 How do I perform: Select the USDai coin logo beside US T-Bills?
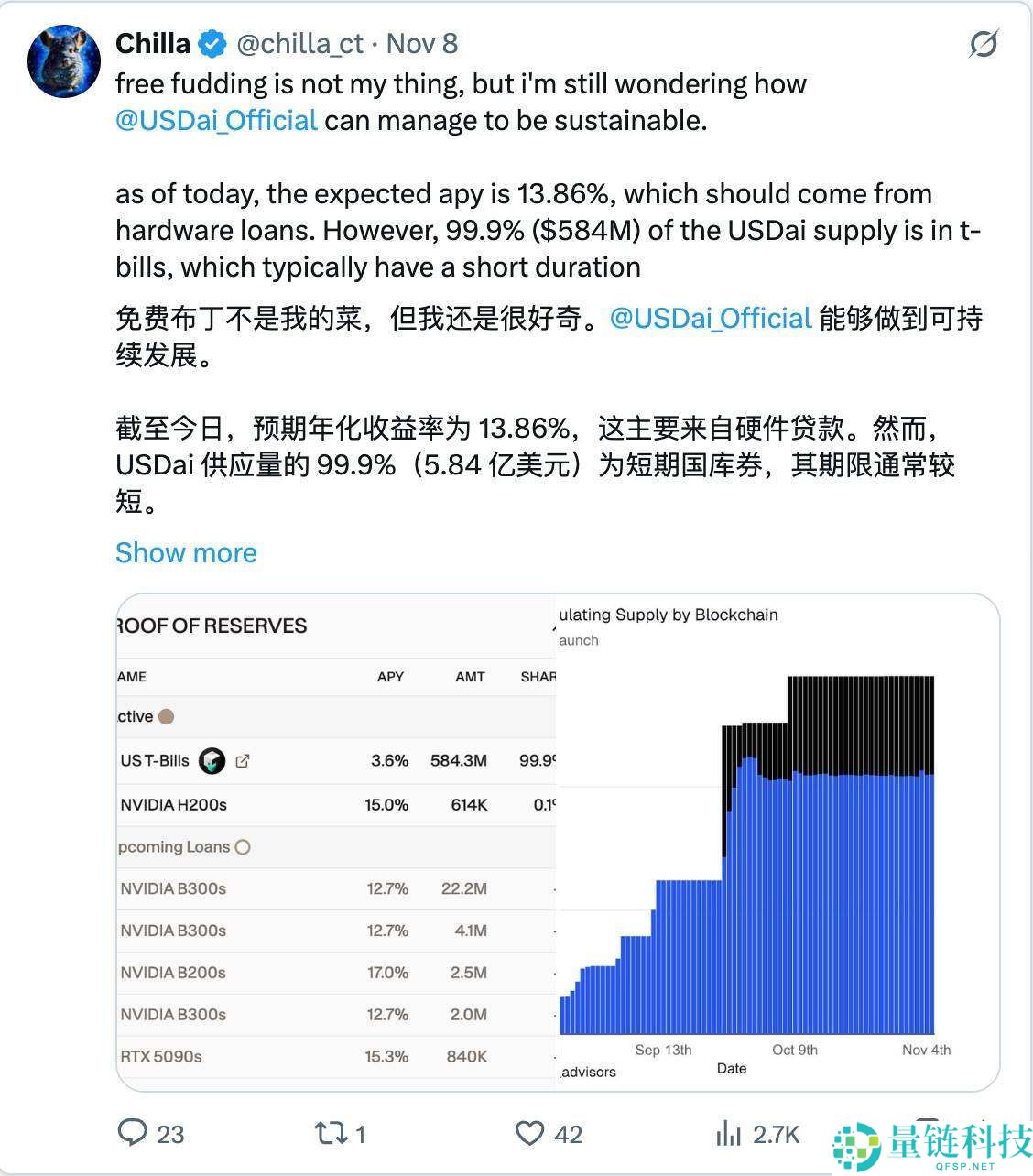212,760
